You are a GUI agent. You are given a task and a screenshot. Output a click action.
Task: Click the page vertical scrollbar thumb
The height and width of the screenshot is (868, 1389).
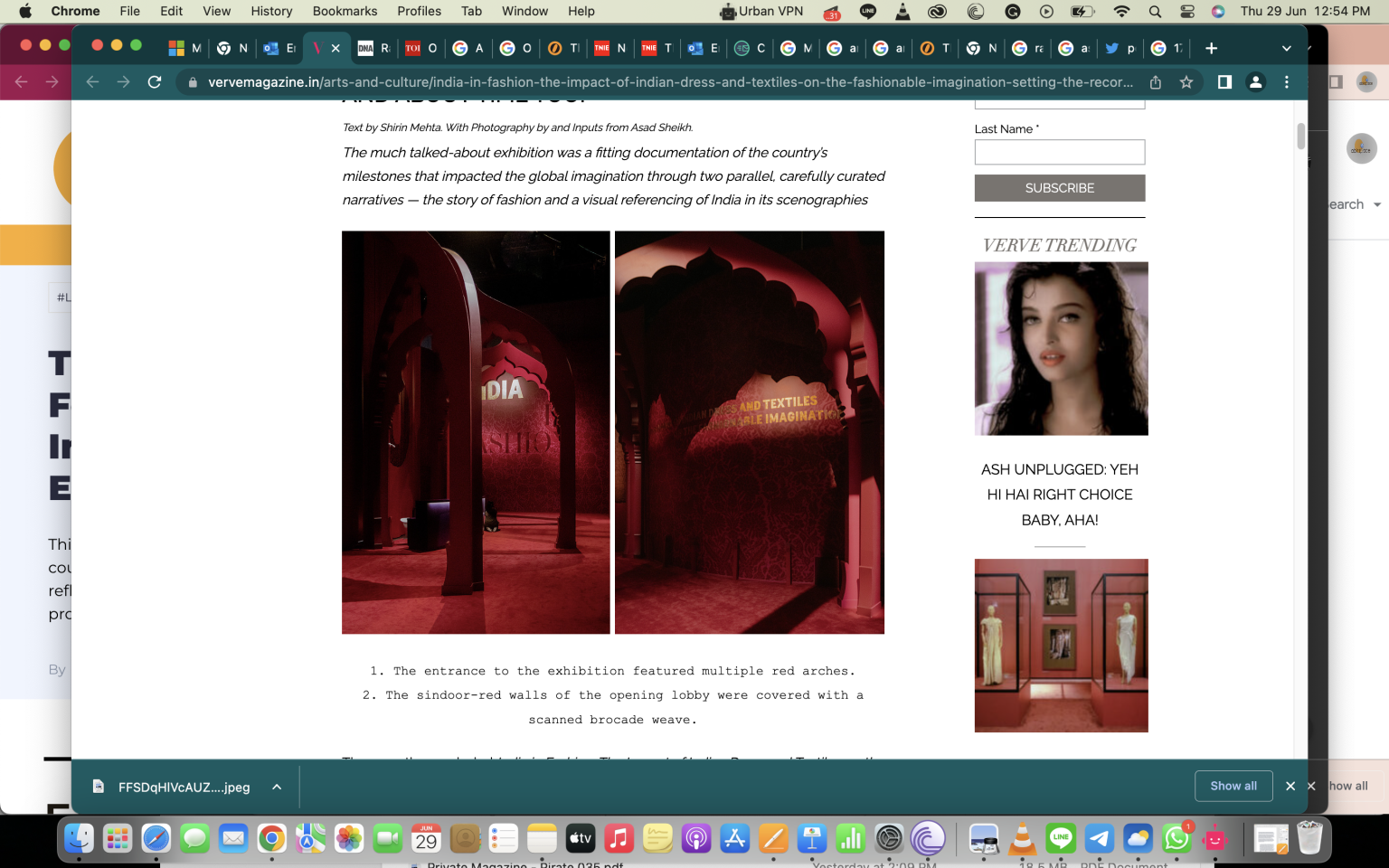tap(1300, 137)
